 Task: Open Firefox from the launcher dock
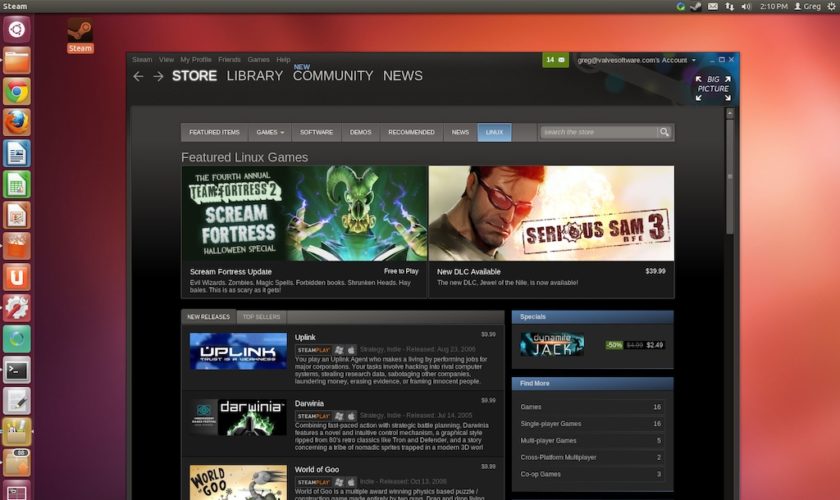[x=17, y=122]
